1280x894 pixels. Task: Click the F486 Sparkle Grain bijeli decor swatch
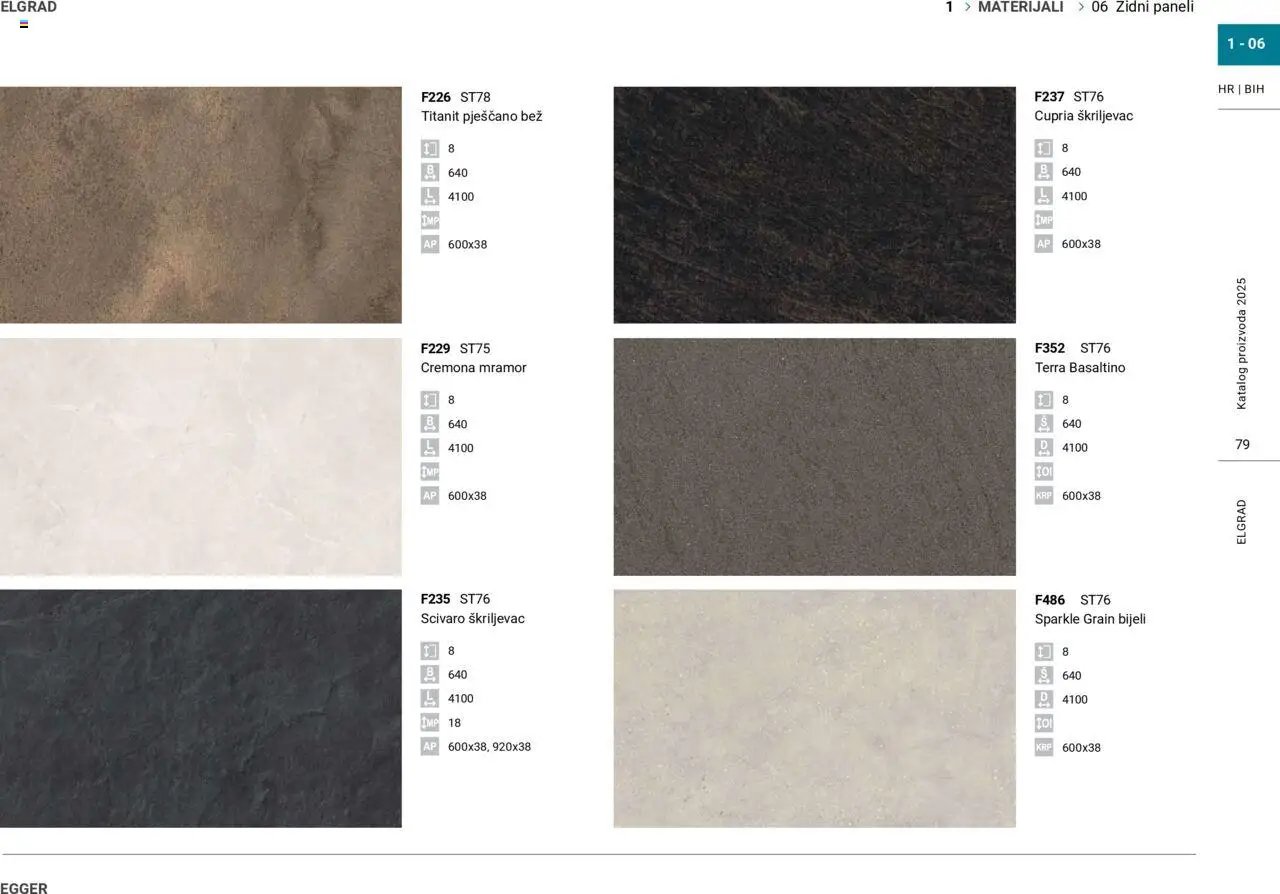[814, 710]
